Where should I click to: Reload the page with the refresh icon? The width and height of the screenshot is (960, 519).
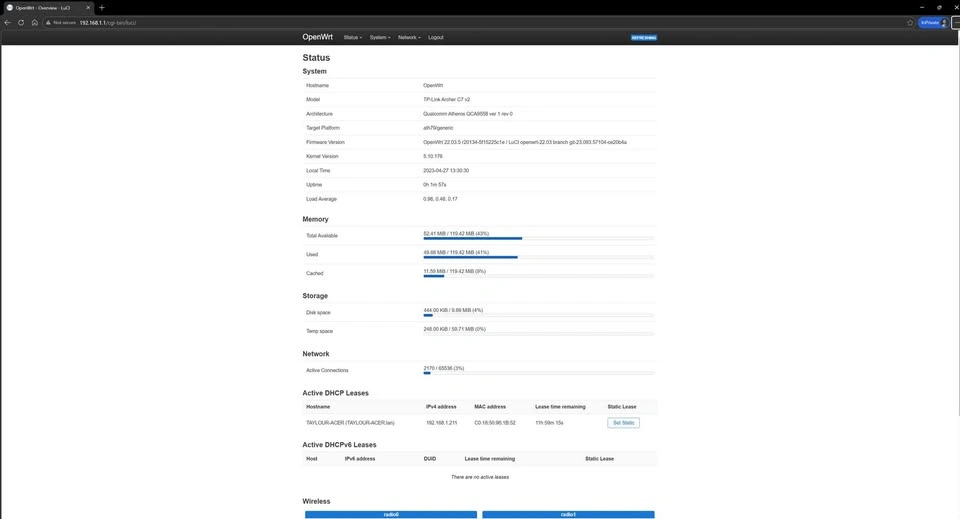coord(21,23)
